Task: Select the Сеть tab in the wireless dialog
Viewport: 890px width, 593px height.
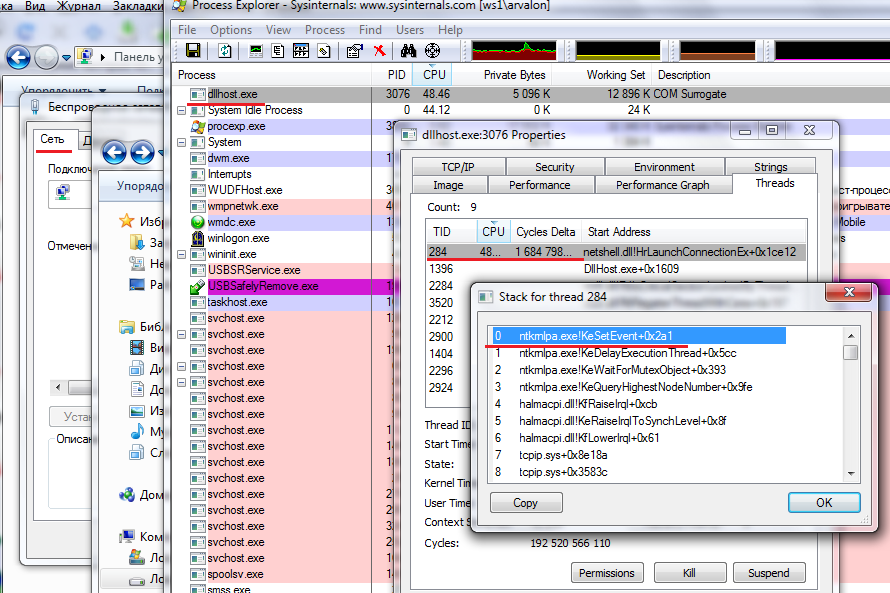Action: click(52, 139)
